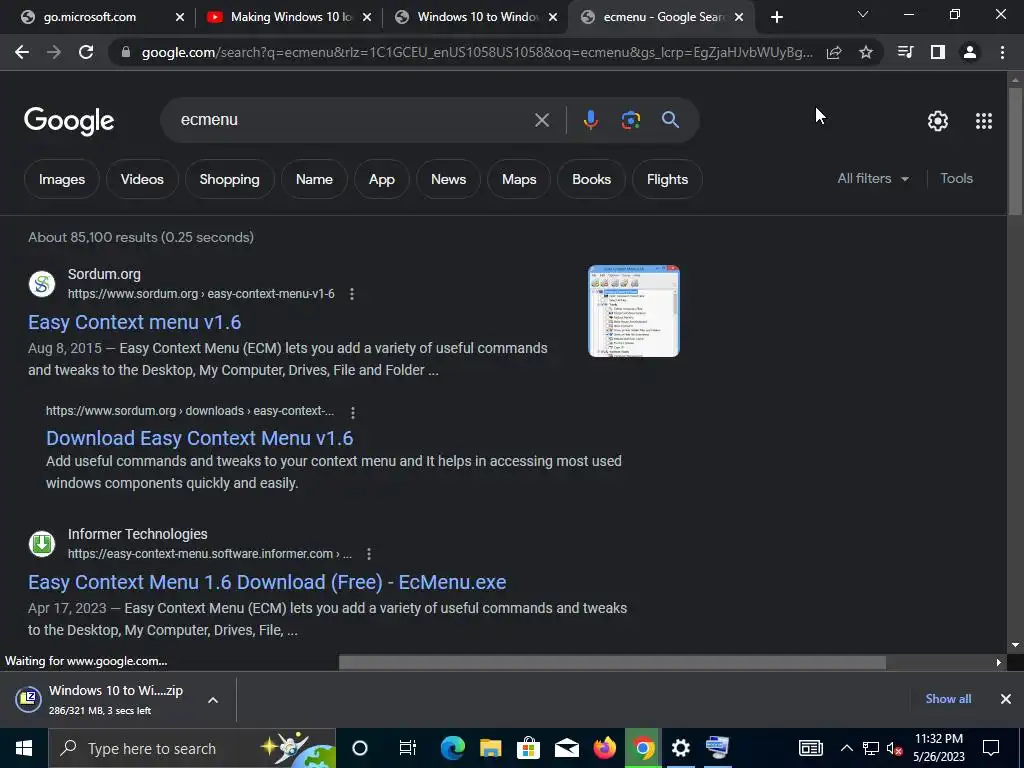Open Easy Context menu v1.6 result
The height and width of the screenshot is (768, 1024).
tap(135, 322)
